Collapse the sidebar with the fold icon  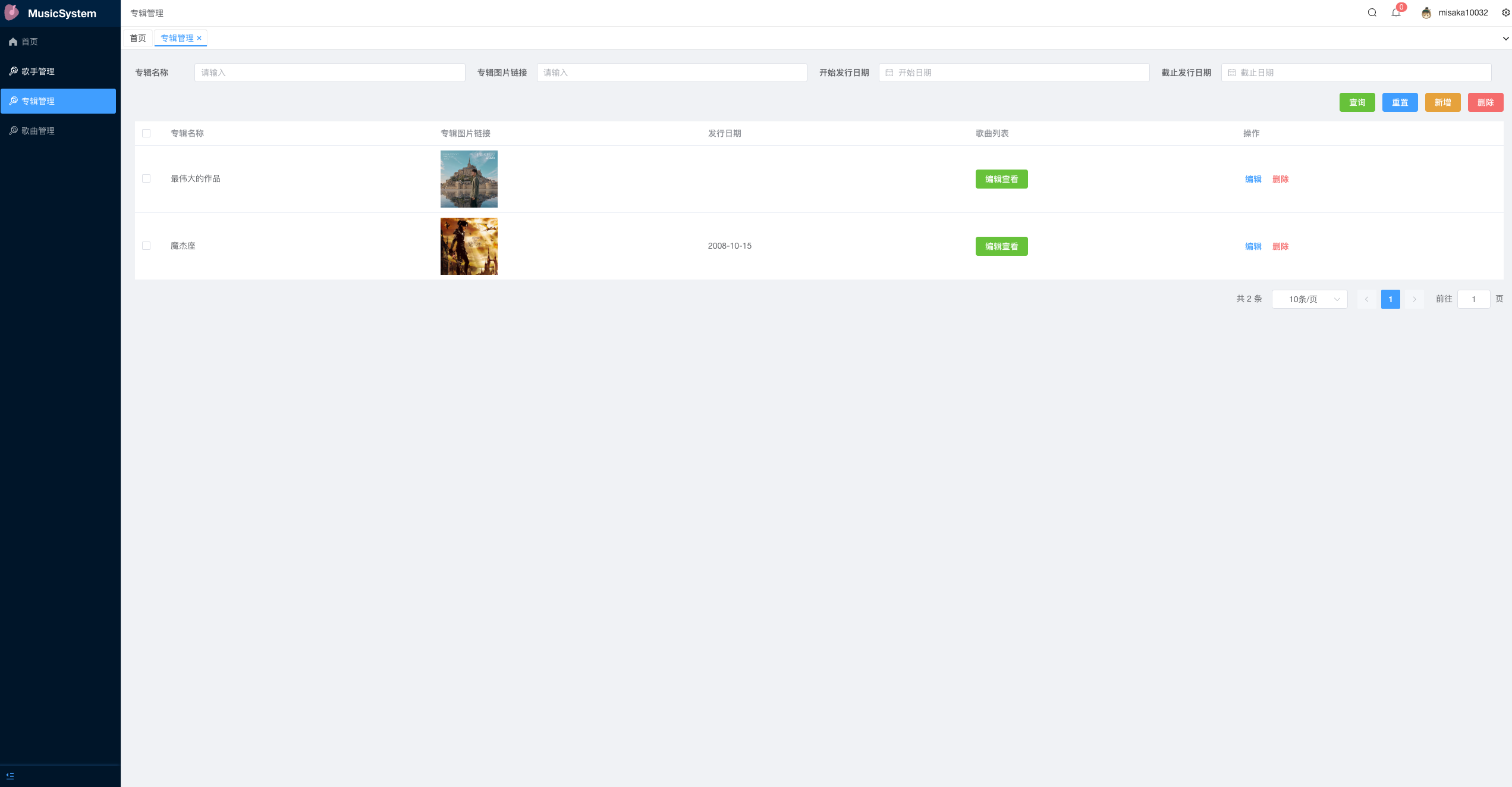click(x=10, y=775)
